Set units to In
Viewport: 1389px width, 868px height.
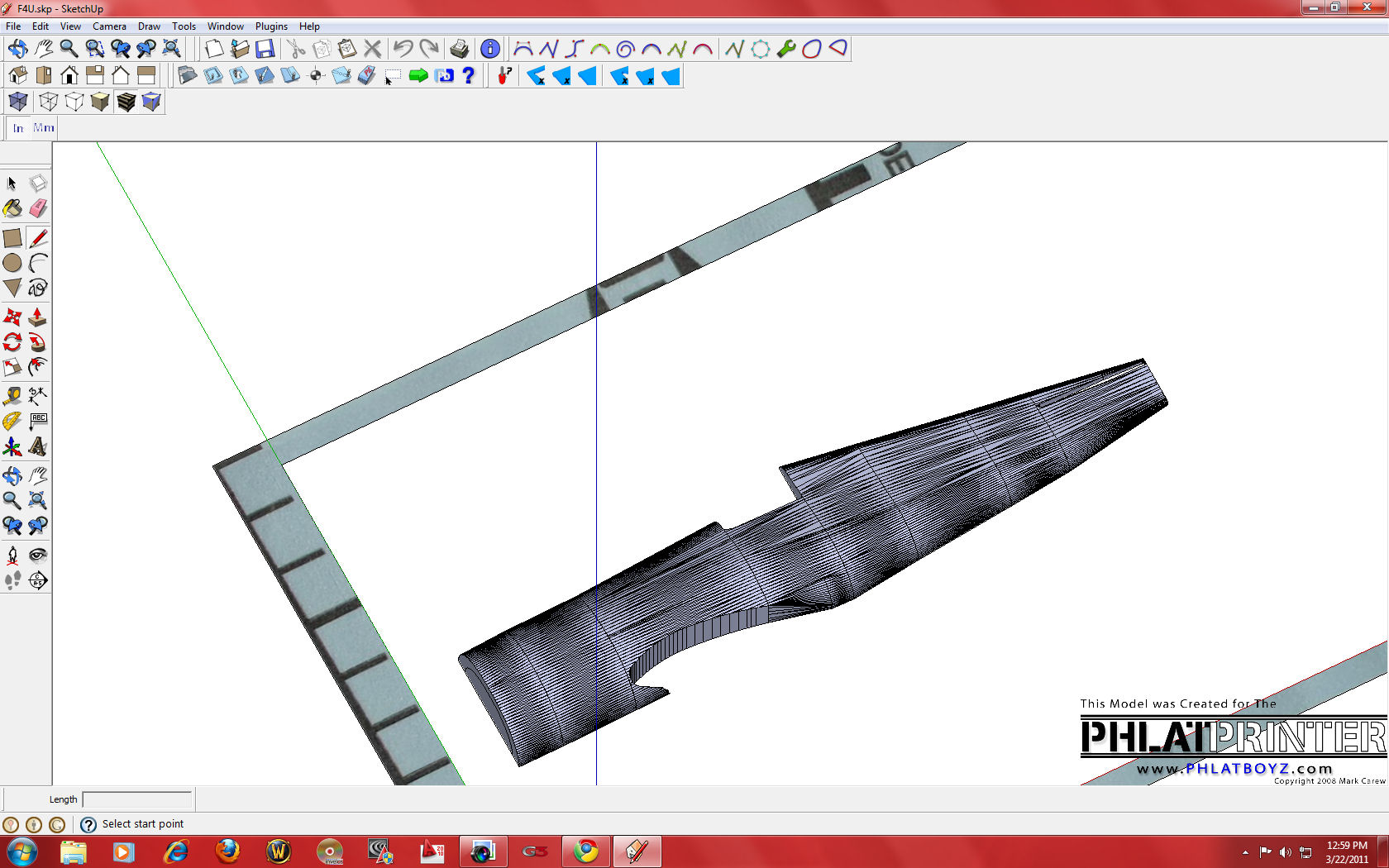(18, 128)
